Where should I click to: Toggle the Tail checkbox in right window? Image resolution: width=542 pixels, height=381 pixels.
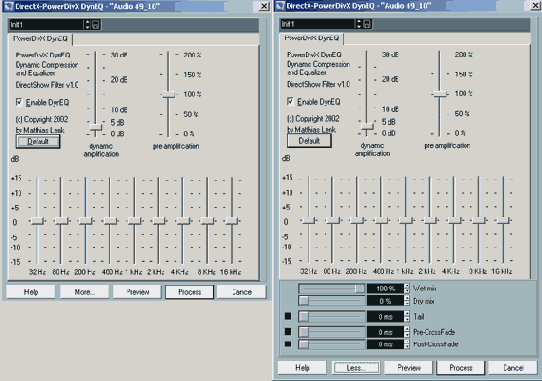[x=288, y=316]
